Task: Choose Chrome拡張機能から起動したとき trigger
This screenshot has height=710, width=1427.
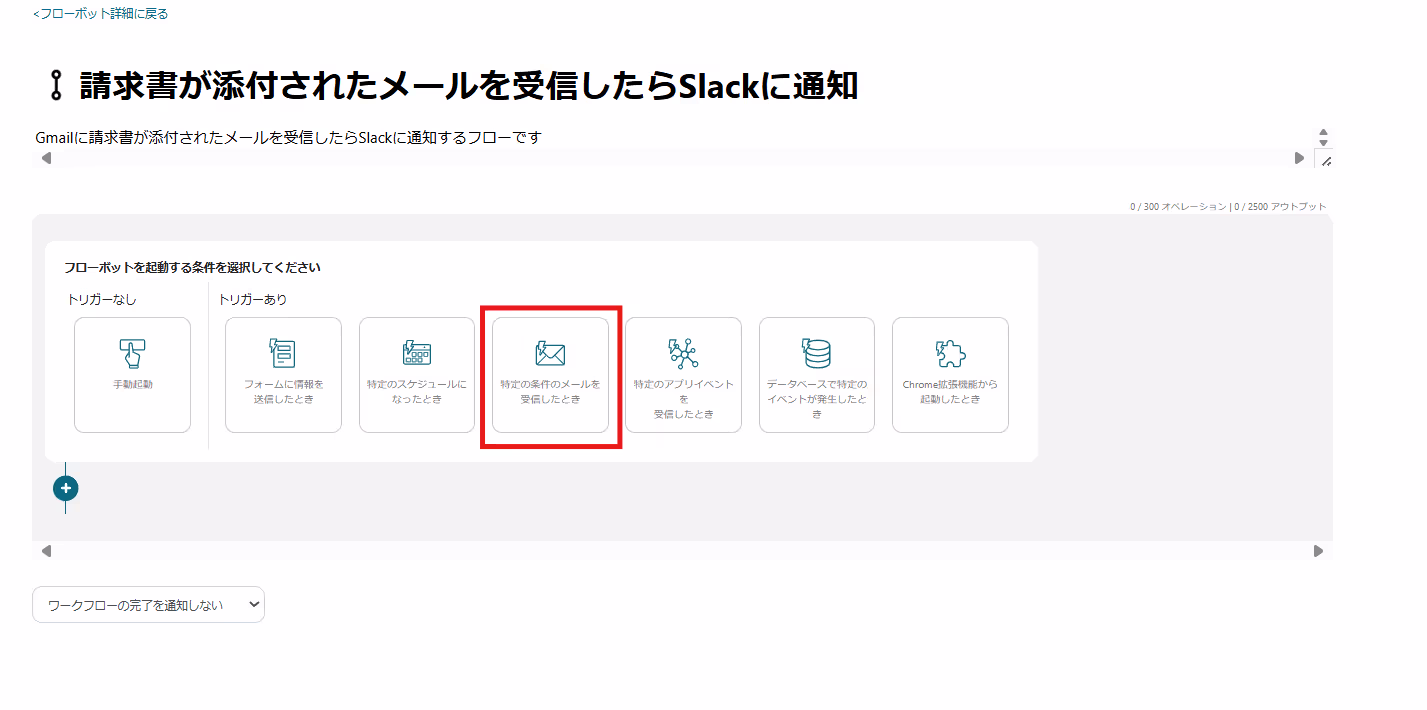Action: coord(950,375)
